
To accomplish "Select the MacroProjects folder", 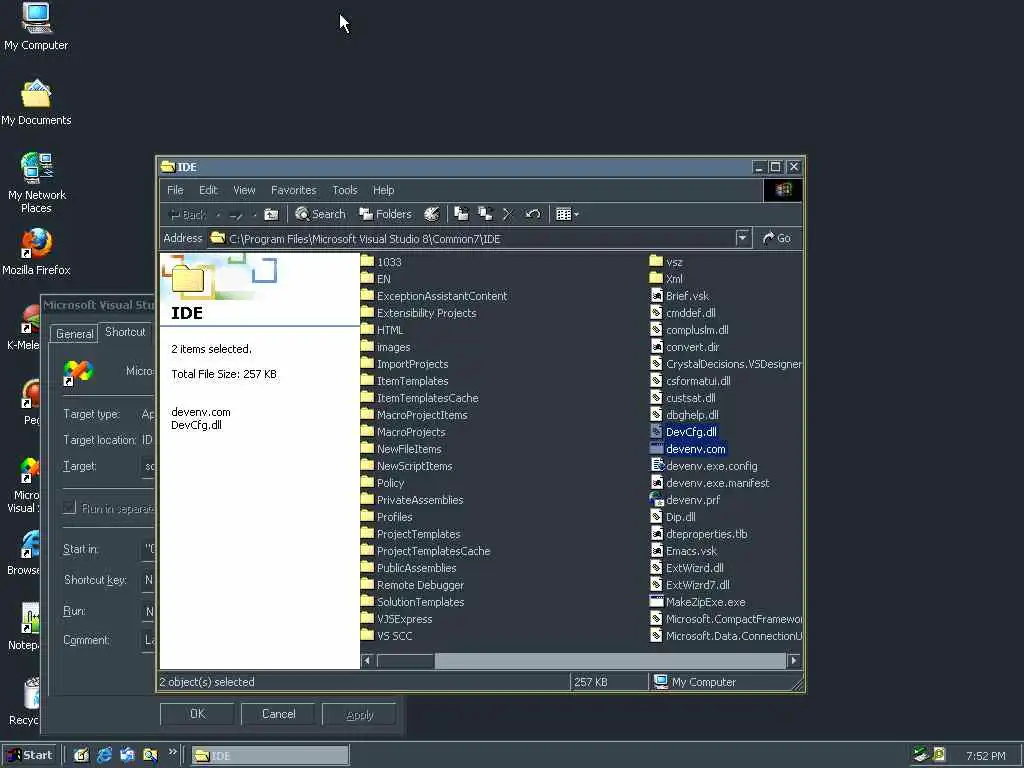I will click(x=403, y=432).
